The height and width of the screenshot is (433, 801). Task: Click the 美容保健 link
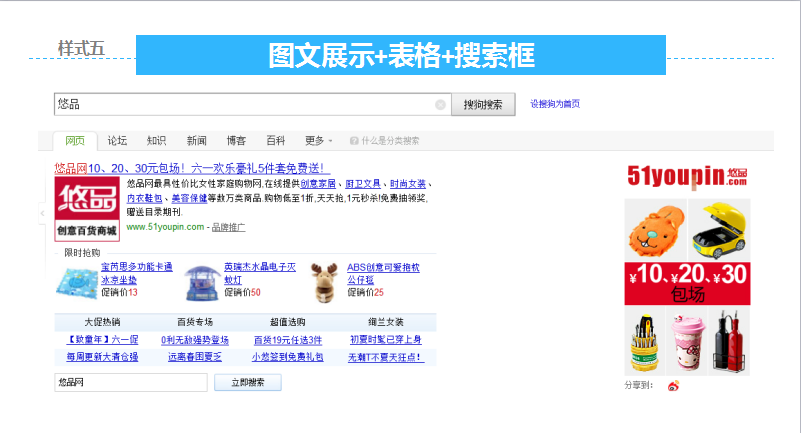pyautogui.click(x=189, y=198)
